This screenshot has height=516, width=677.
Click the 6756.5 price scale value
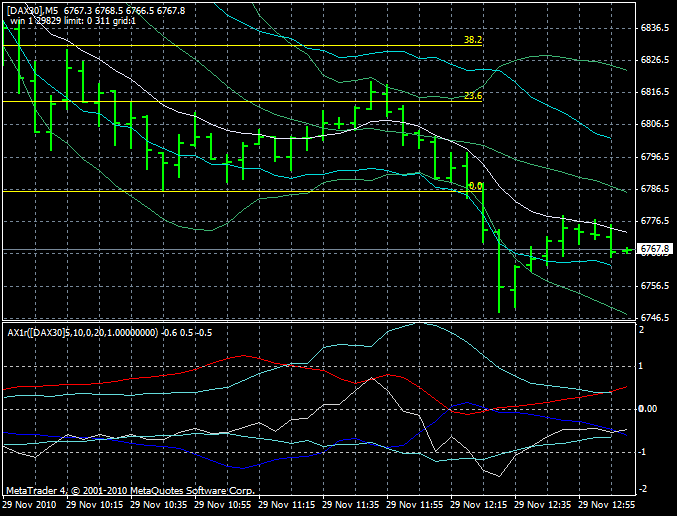click(x=655, y=286)
